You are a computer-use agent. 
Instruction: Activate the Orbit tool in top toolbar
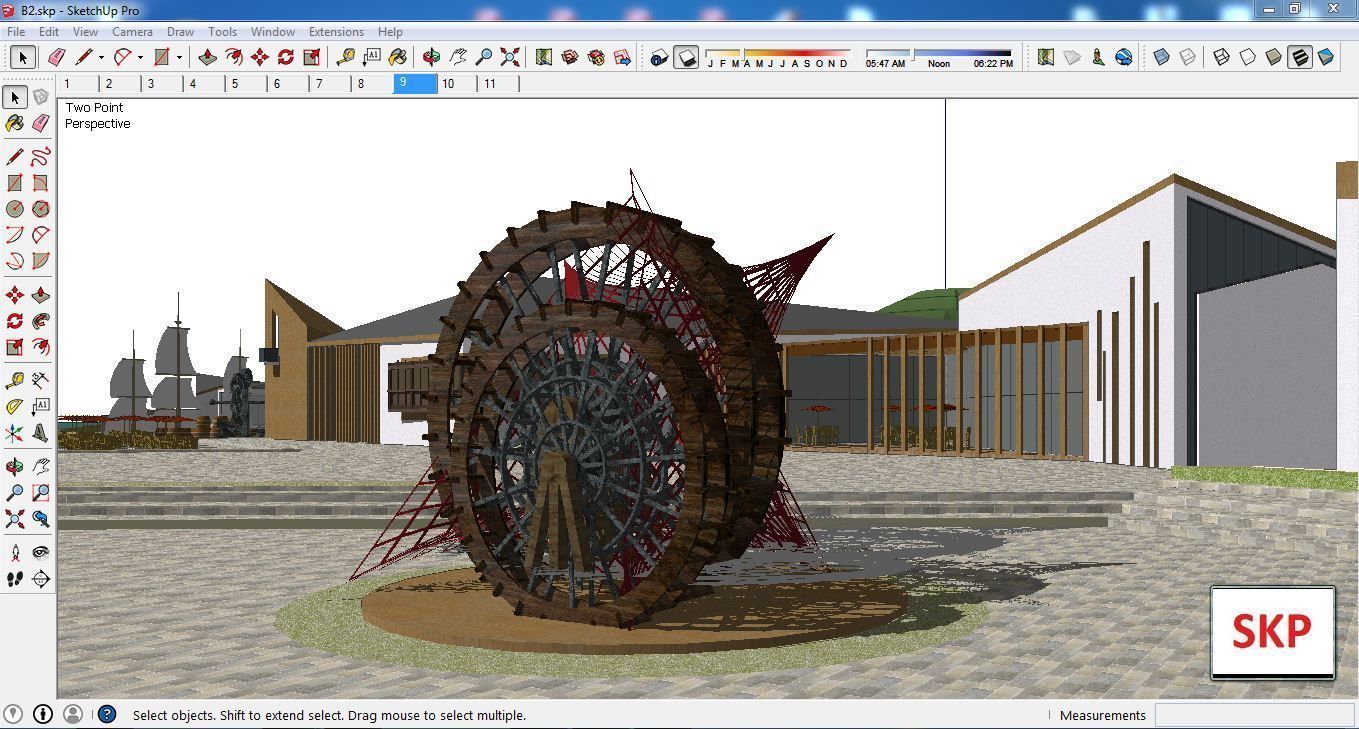(431, 57)
